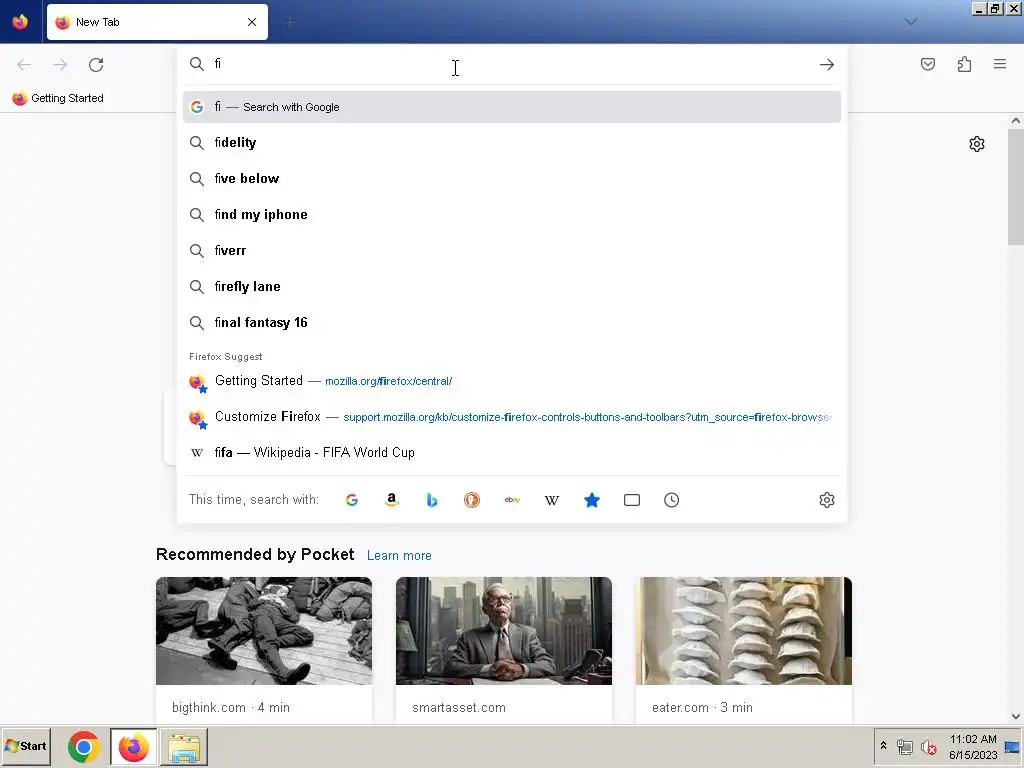The height and width of the screenshot is (768, 1024).
Task: Open Getting Started bookmark in toolbar
Action: [58, 99]
